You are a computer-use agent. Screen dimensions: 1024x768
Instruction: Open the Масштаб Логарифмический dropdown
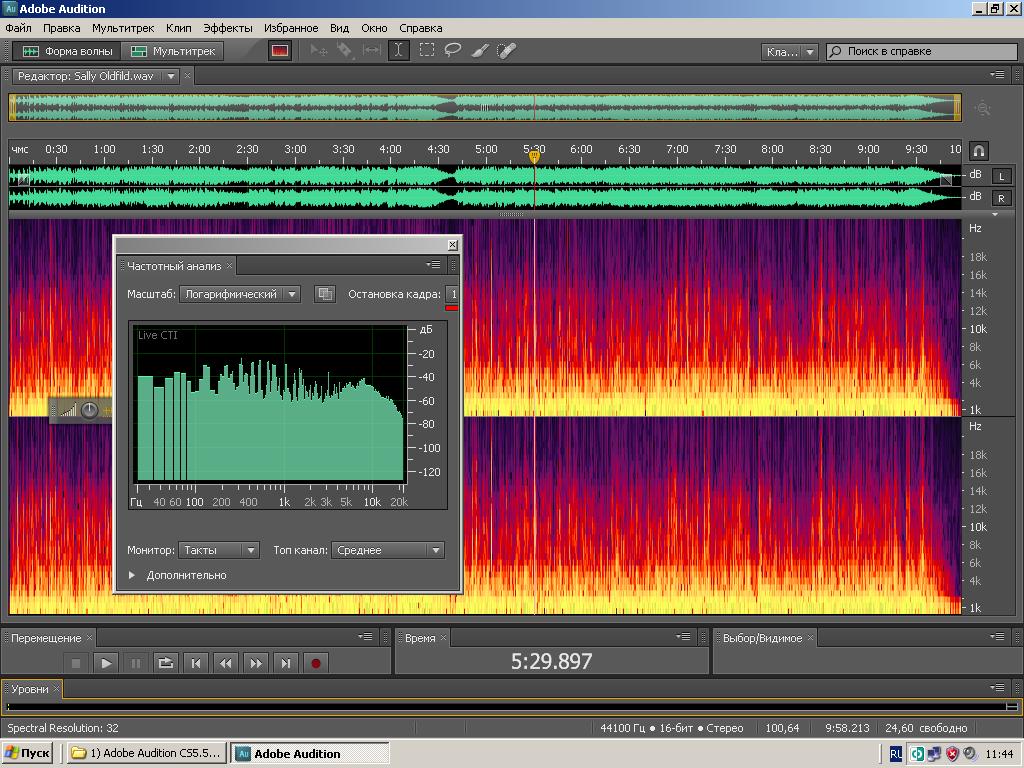pos(240,294)
